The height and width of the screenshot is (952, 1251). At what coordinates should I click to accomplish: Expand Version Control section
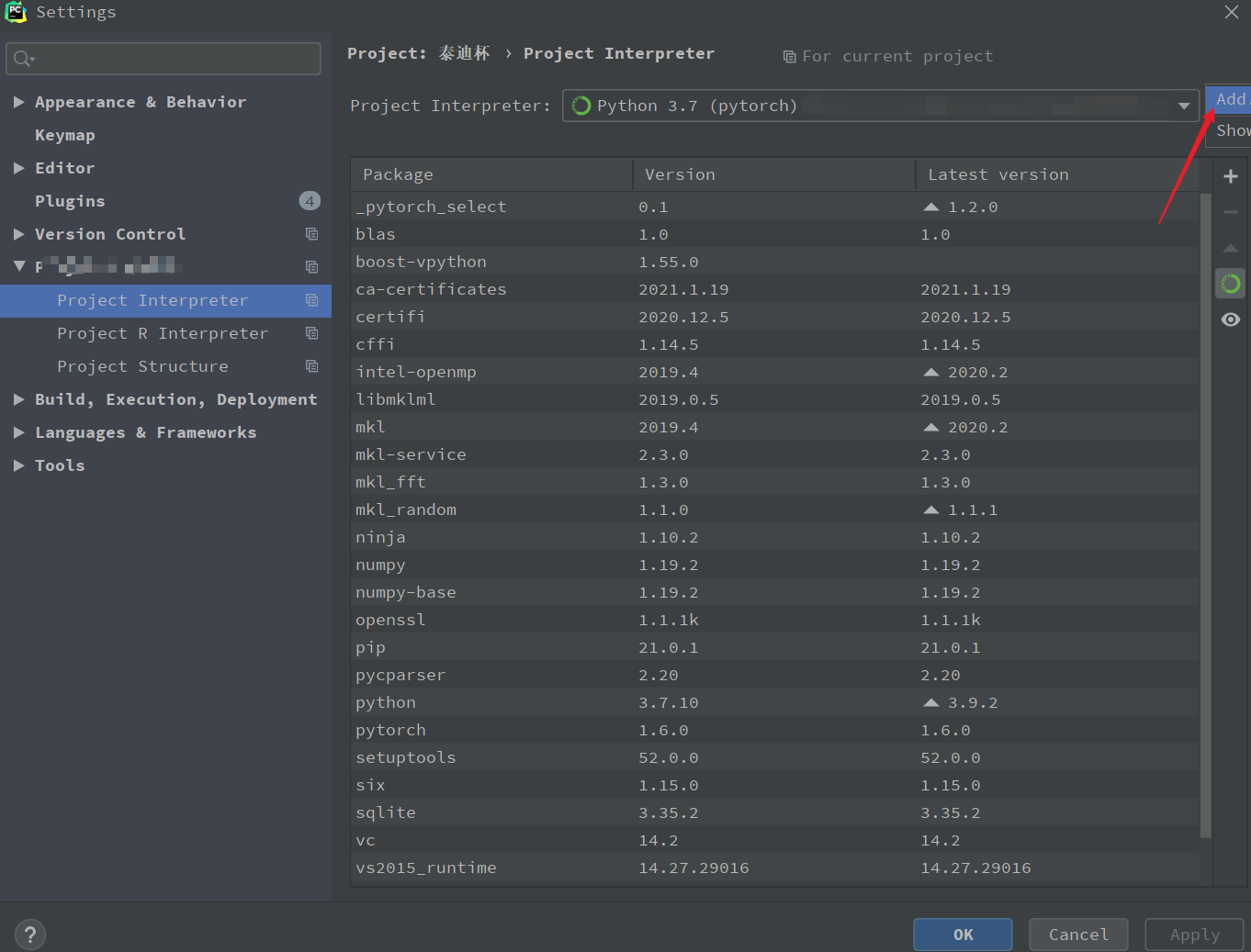(18, 234)
